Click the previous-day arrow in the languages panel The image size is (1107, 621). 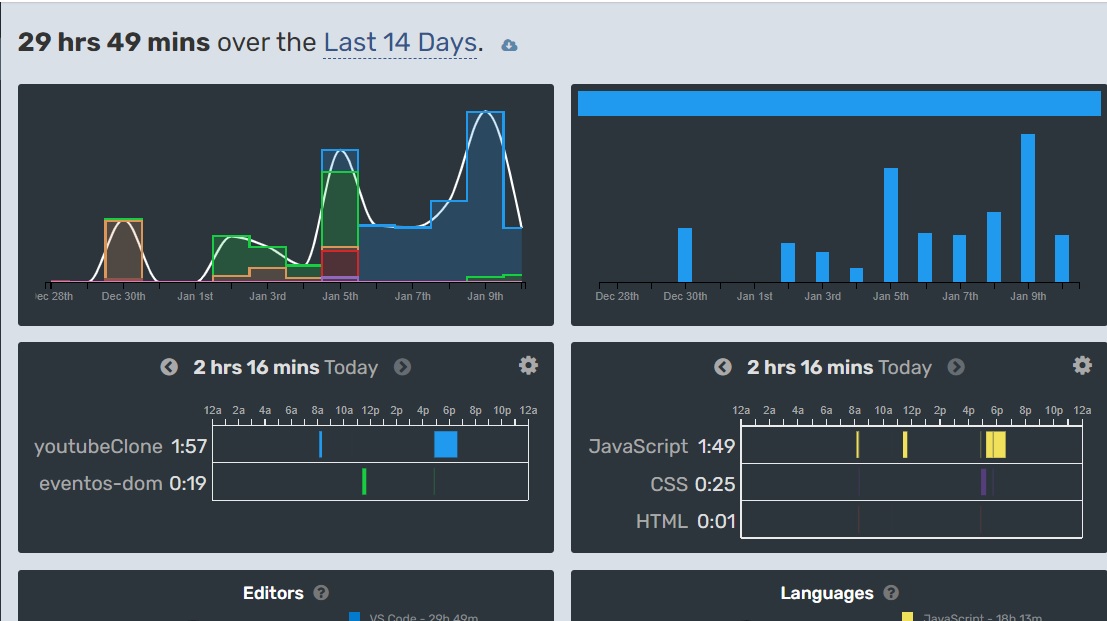click(723, 367)
